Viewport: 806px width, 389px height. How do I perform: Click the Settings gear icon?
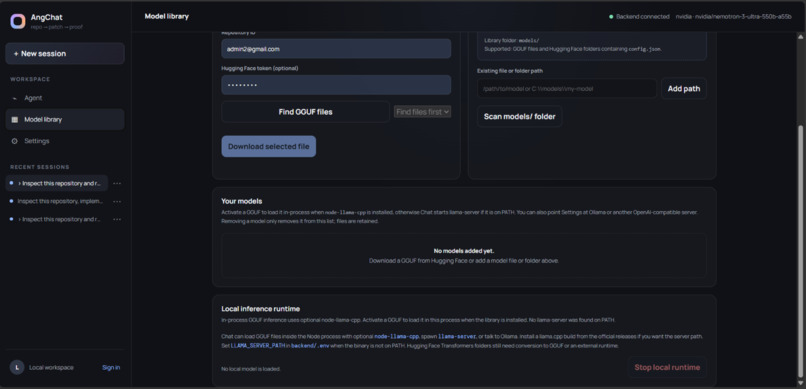point(14,141)
